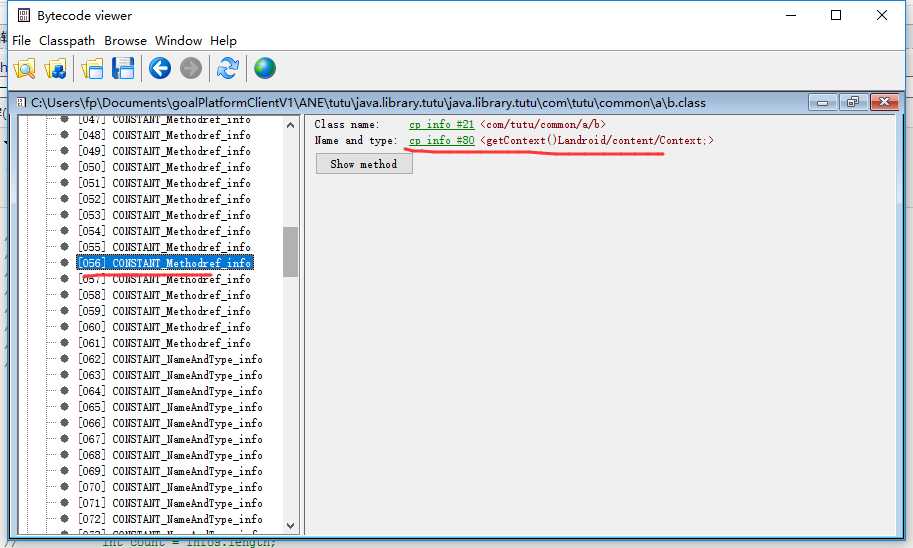Select [050] CONSTANT_Methodref_info node

pos(164,167)
